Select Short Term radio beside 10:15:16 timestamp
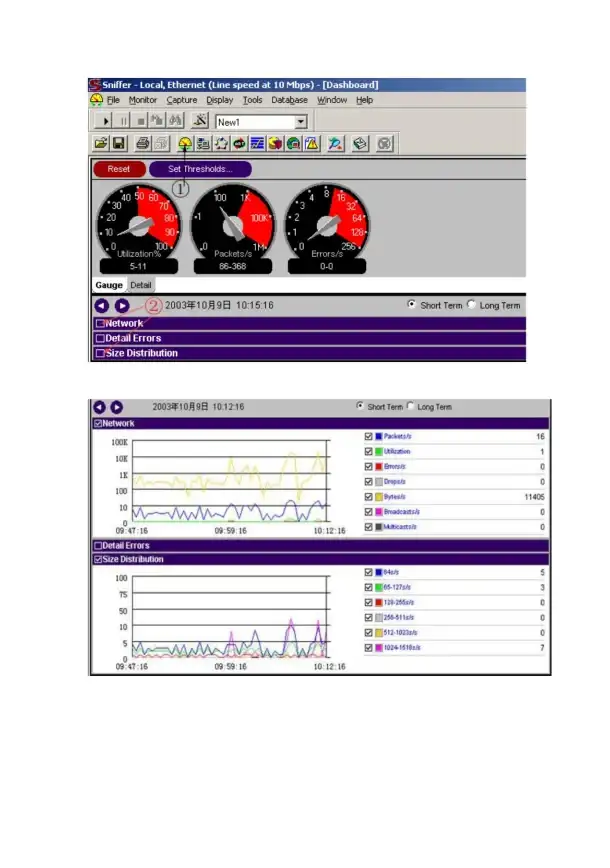 tap(411, 304)
